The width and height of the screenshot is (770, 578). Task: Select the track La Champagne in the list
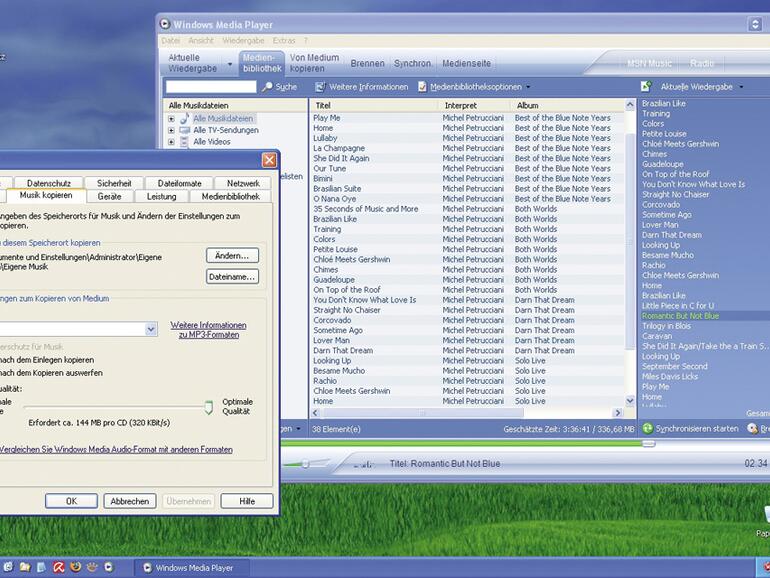(339, 148)
